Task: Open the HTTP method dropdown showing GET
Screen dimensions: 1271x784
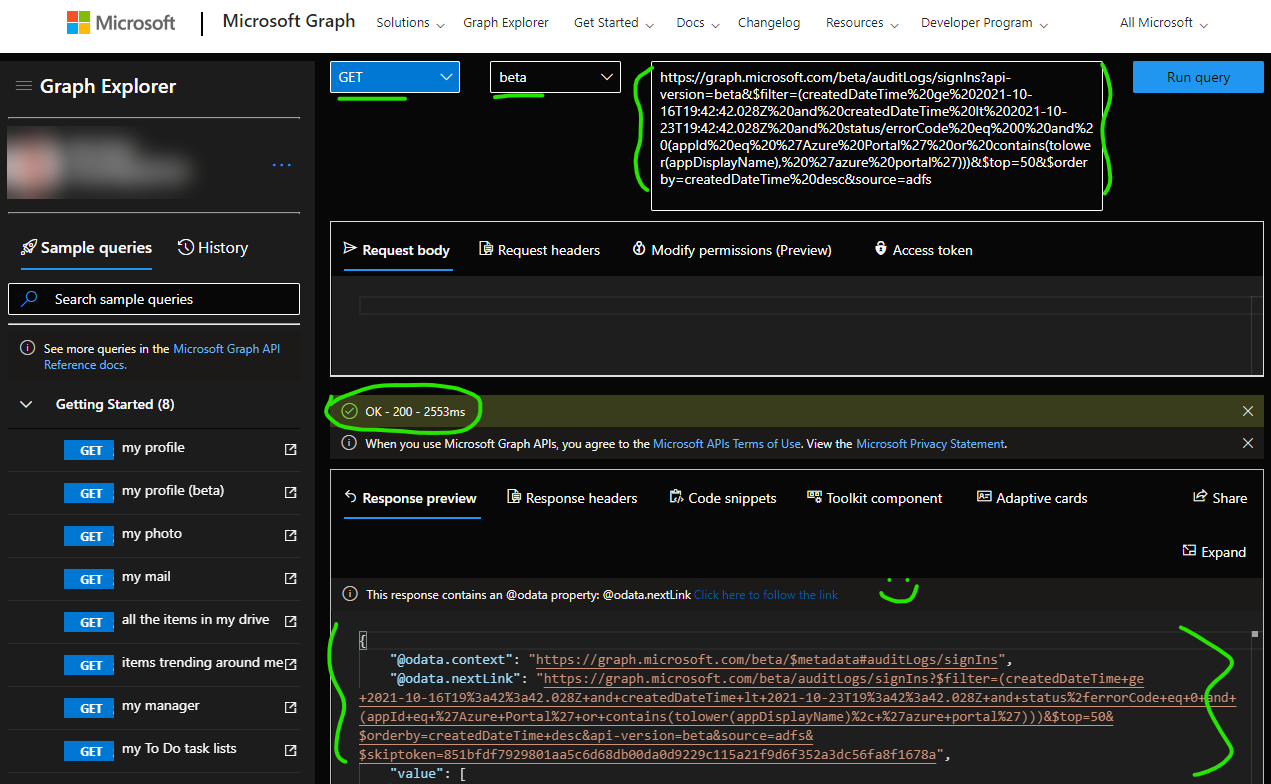Action: click(394, 76)
